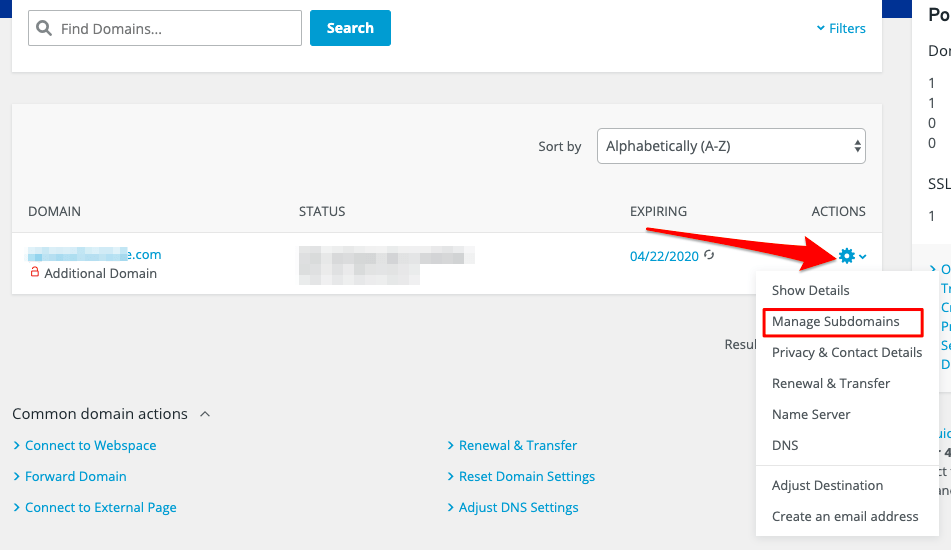This screenshot has width=951, height=550.
Task: Expand the Filters chevron
Action: (x=821, y=28)
